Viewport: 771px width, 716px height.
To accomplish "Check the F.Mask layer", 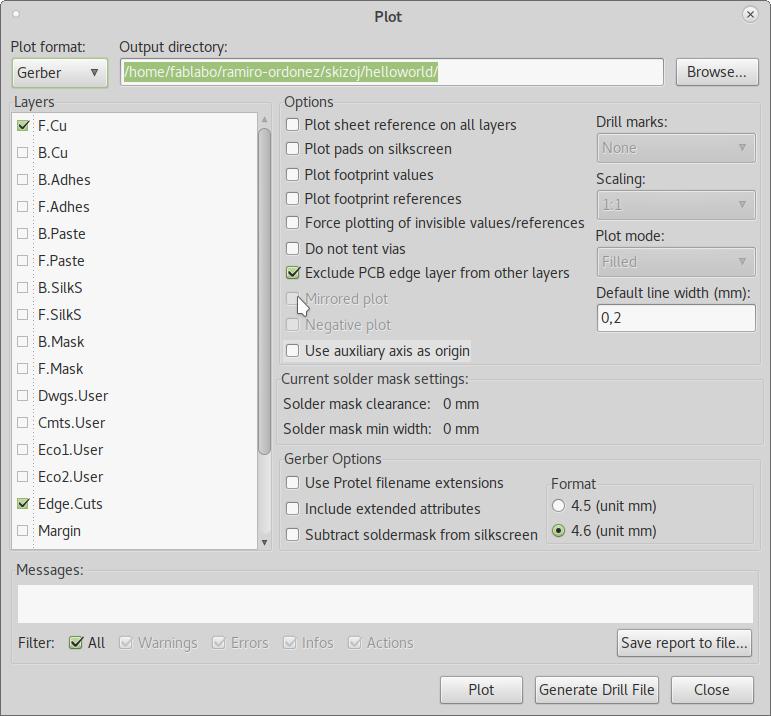I will (x=23, y=369).
